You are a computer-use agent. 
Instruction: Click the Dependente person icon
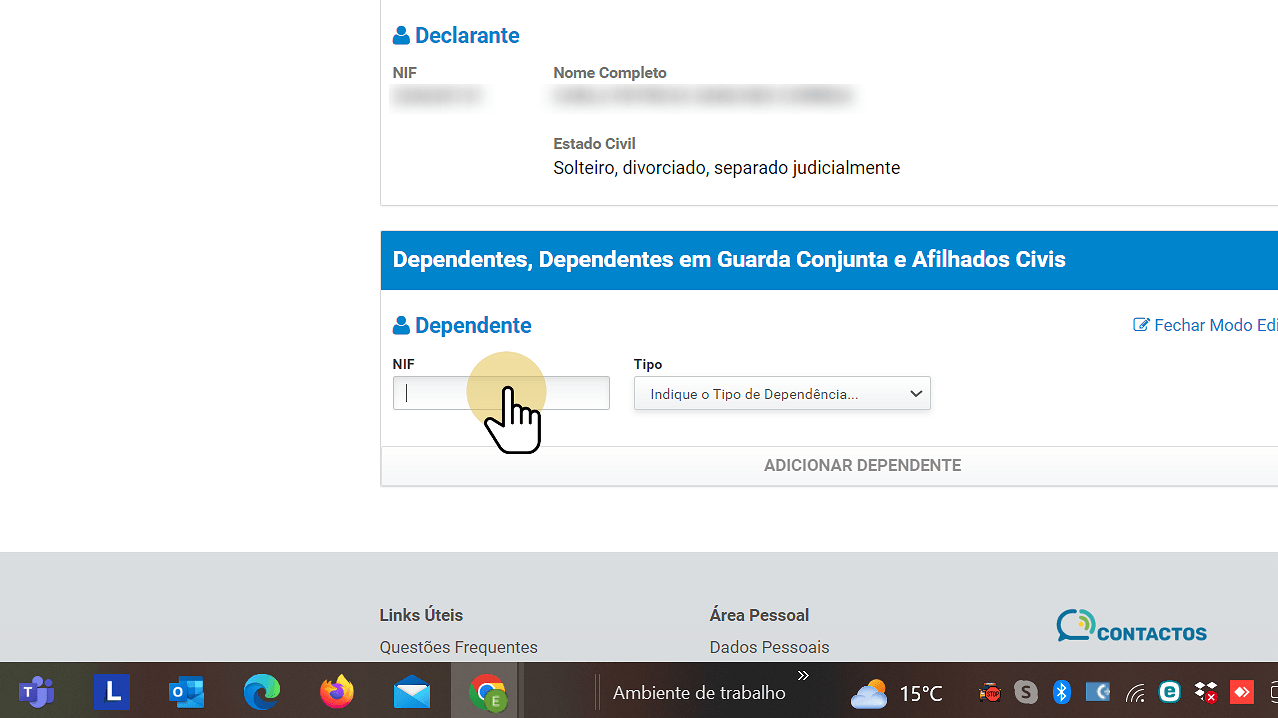pyautogui.click(x=401, y=324)
